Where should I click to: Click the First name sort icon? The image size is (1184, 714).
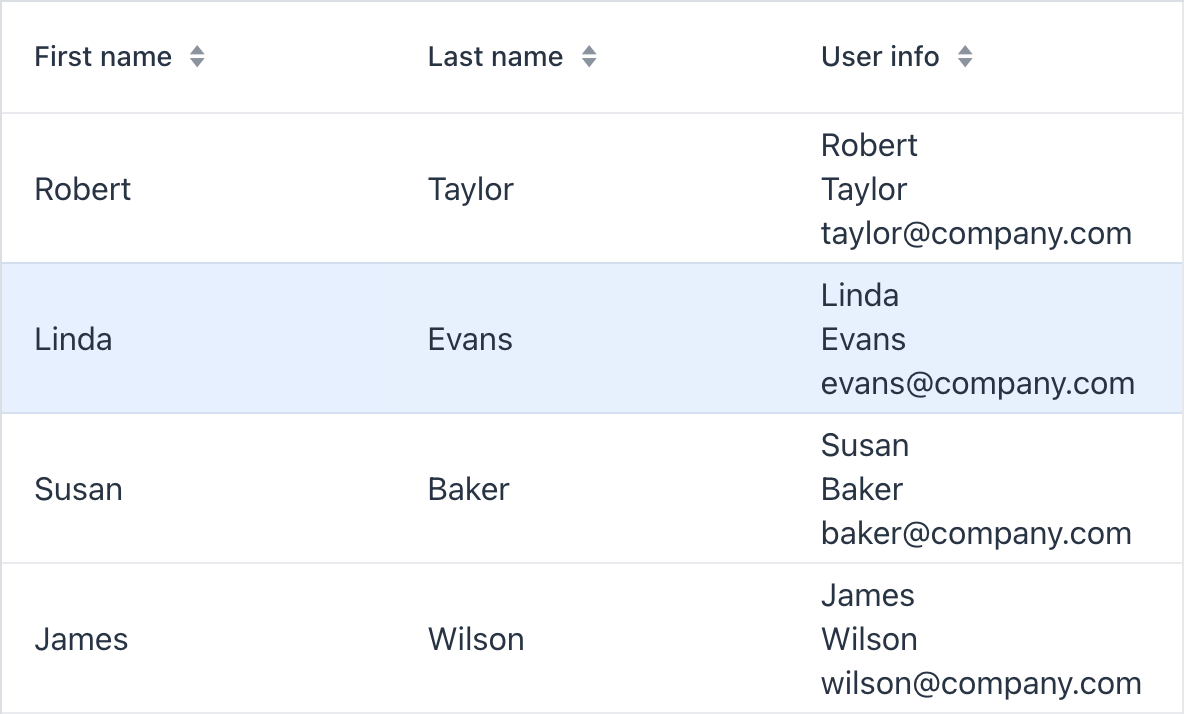point(197,57)
